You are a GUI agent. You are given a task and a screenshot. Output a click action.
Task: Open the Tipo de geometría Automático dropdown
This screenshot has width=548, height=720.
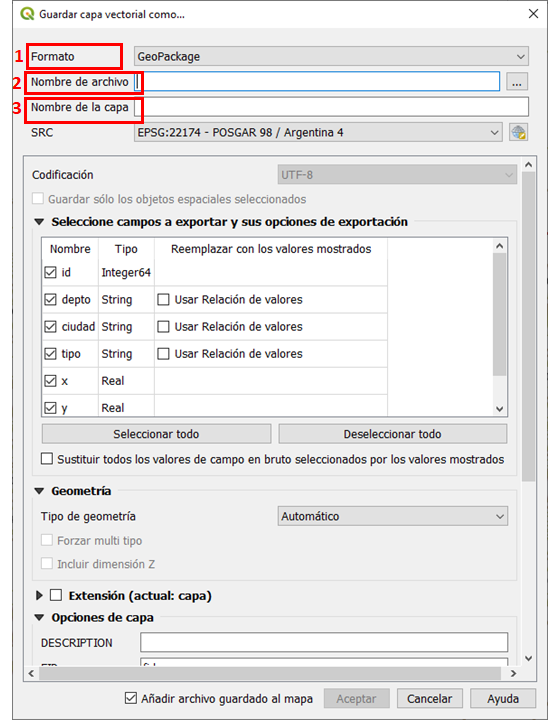[393, 516]
